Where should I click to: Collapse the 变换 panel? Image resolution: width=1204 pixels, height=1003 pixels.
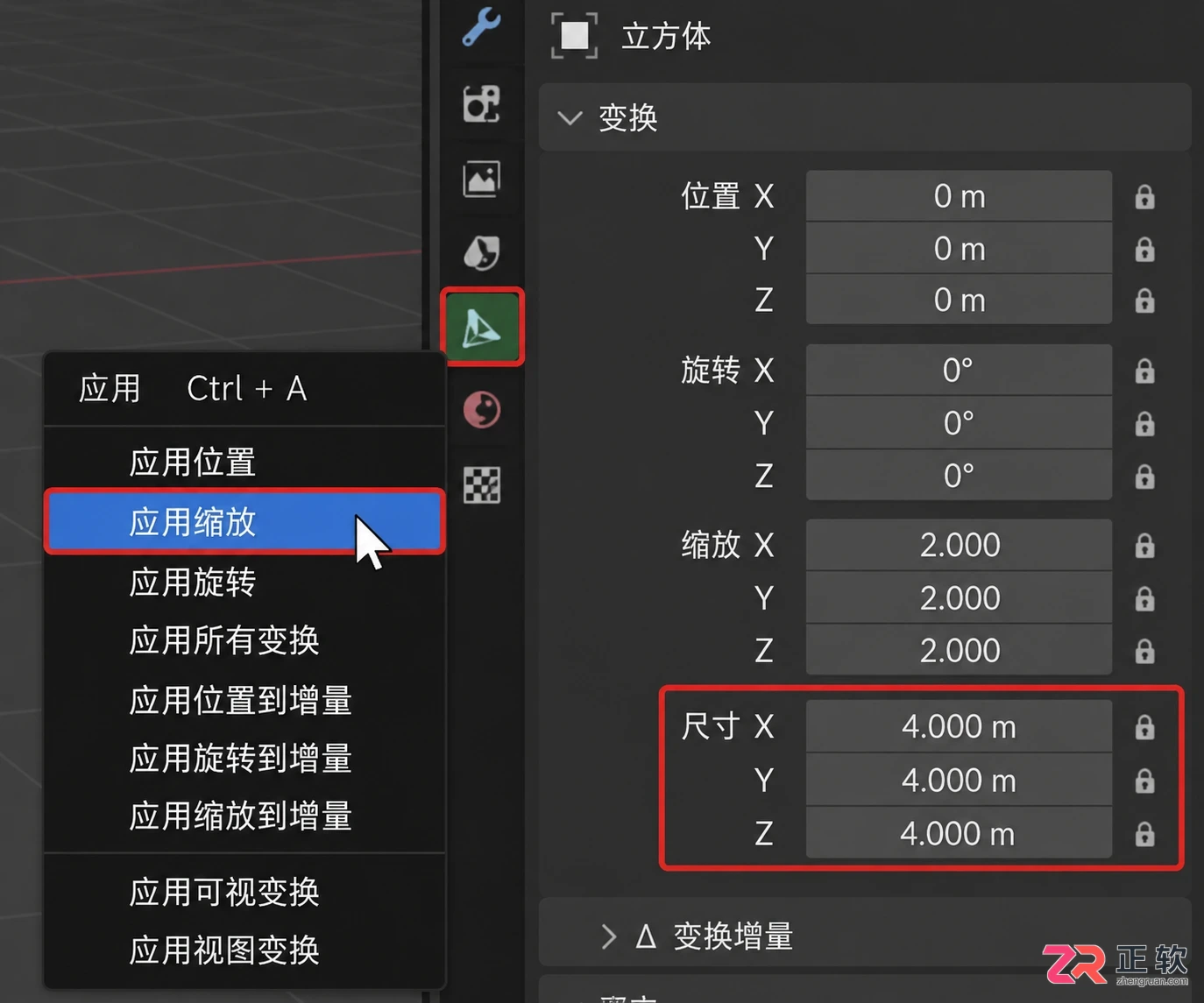pos(570,117)
